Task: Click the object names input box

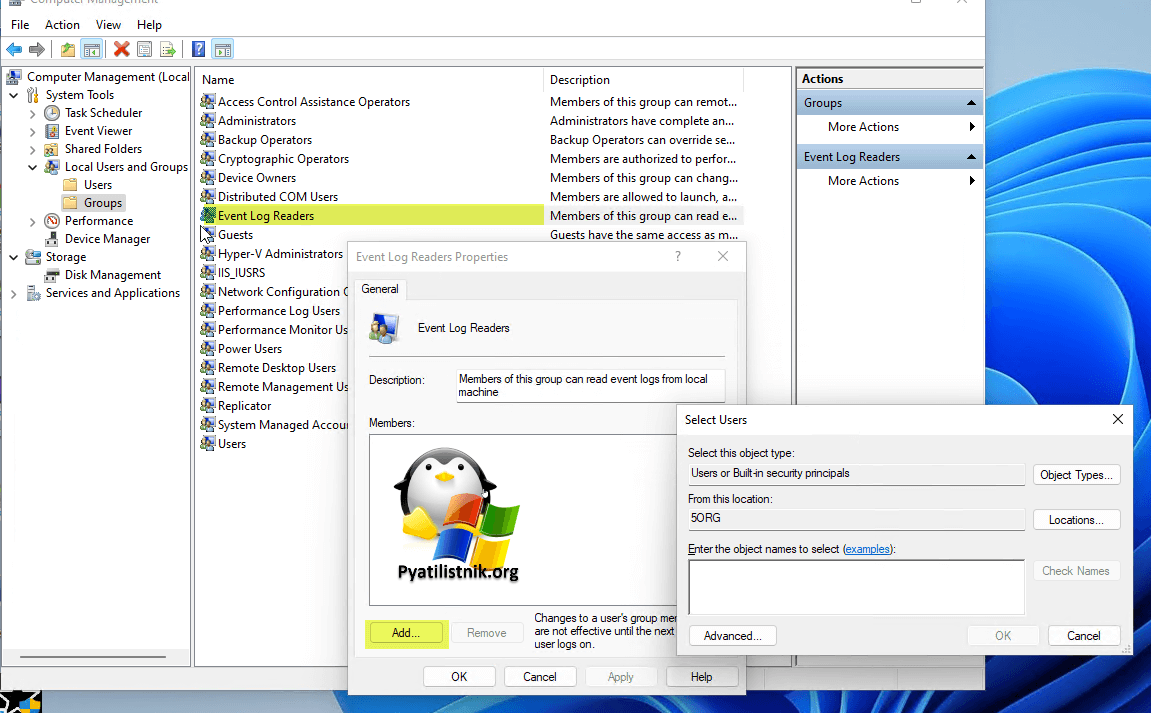Action: click(x=856, y=586)
